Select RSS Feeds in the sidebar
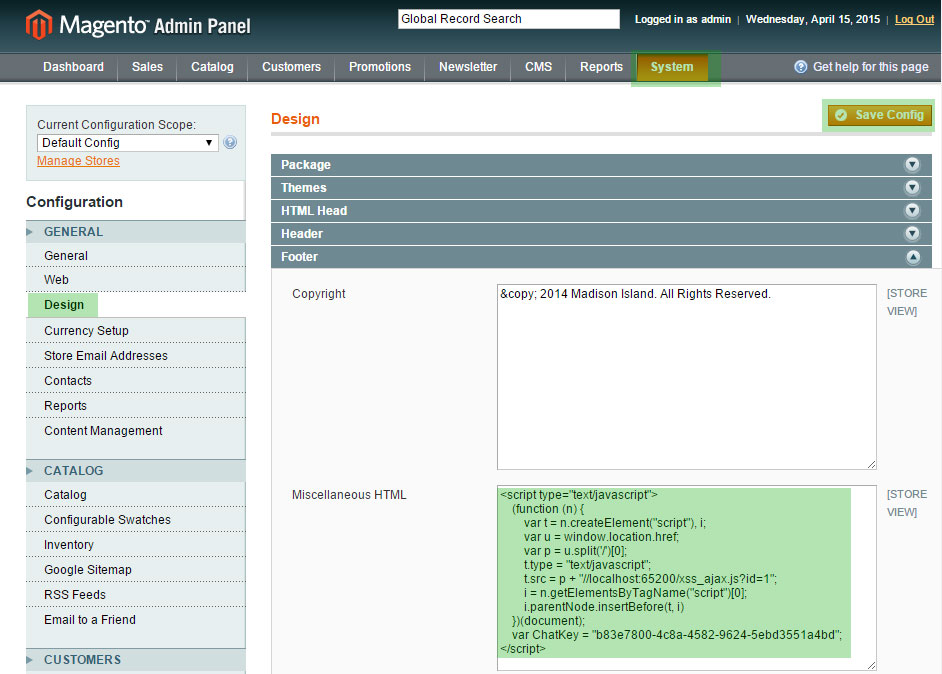The width and height of the screenshot is (942, 674). [136, 595]
